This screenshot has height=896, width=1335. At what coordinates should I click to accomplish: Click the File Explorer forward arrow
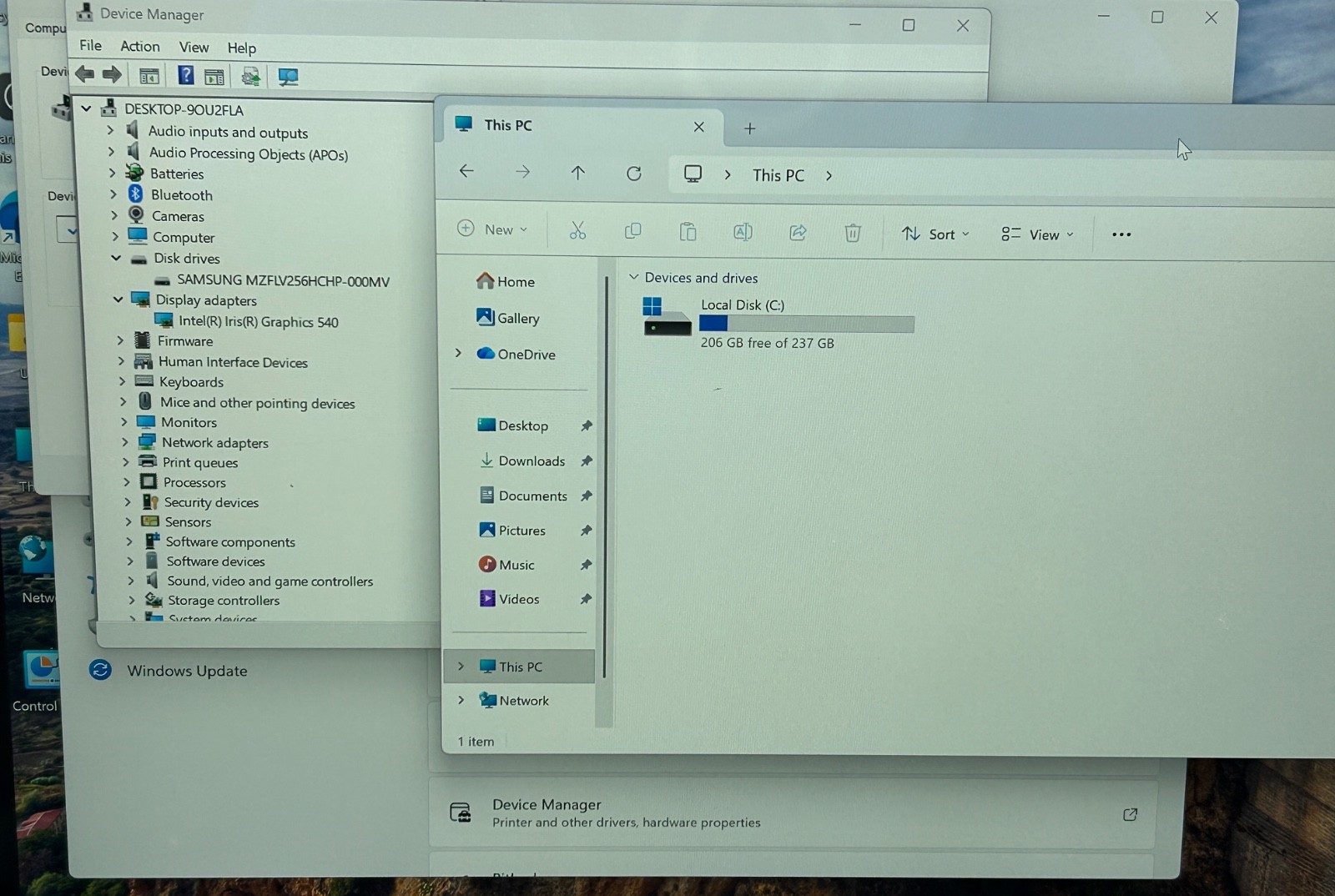[x=522, y=172]
